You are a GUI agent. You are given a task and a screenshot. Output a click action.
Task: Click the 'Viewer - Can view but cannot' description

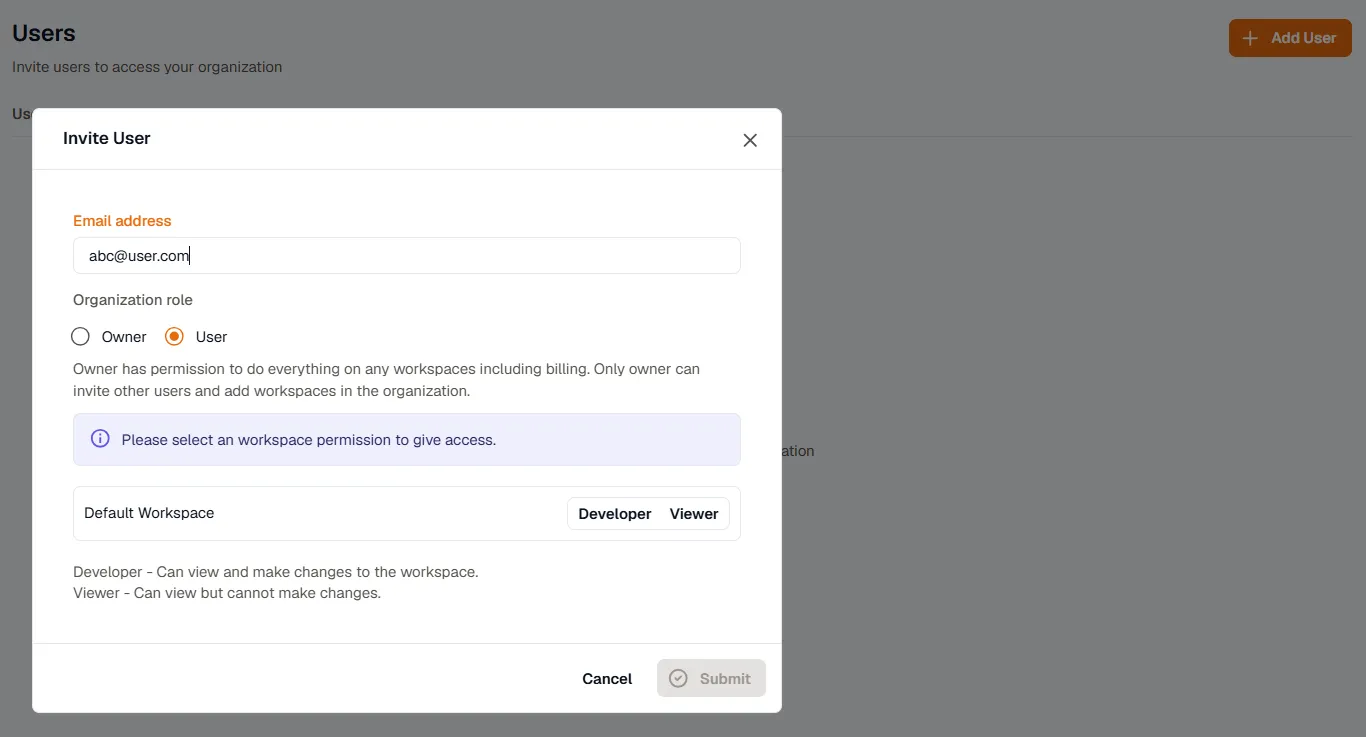coord(227,593)
